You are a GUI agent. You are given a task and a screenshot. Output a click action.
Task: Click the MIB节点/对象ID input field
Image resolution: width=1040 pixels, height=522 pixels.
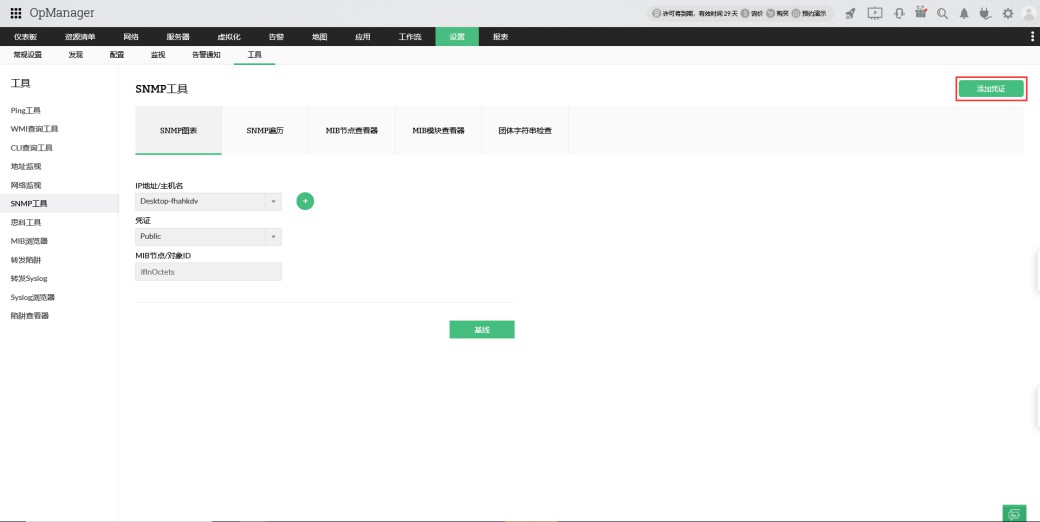208,272
